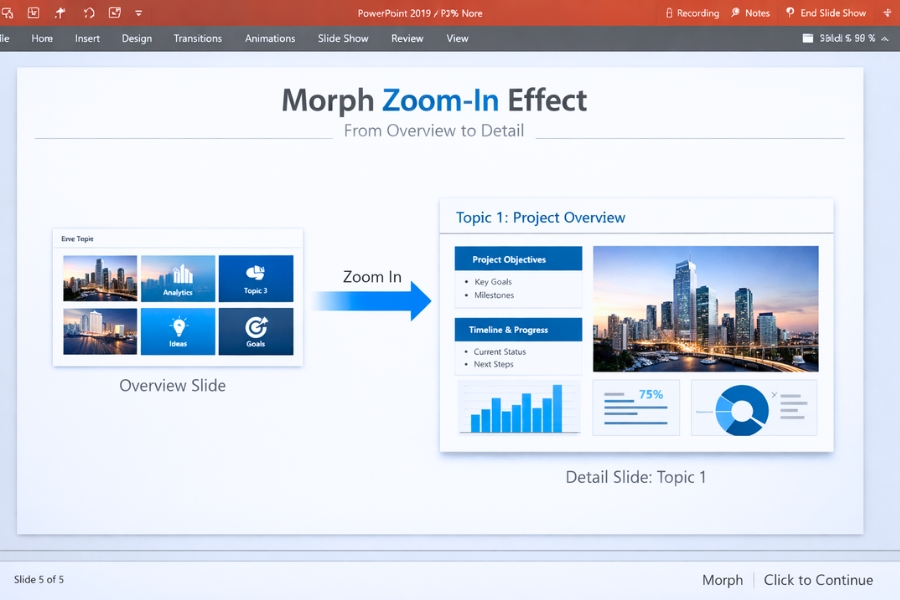Open the Slide Show ribbon tab

tap(343, 38)
